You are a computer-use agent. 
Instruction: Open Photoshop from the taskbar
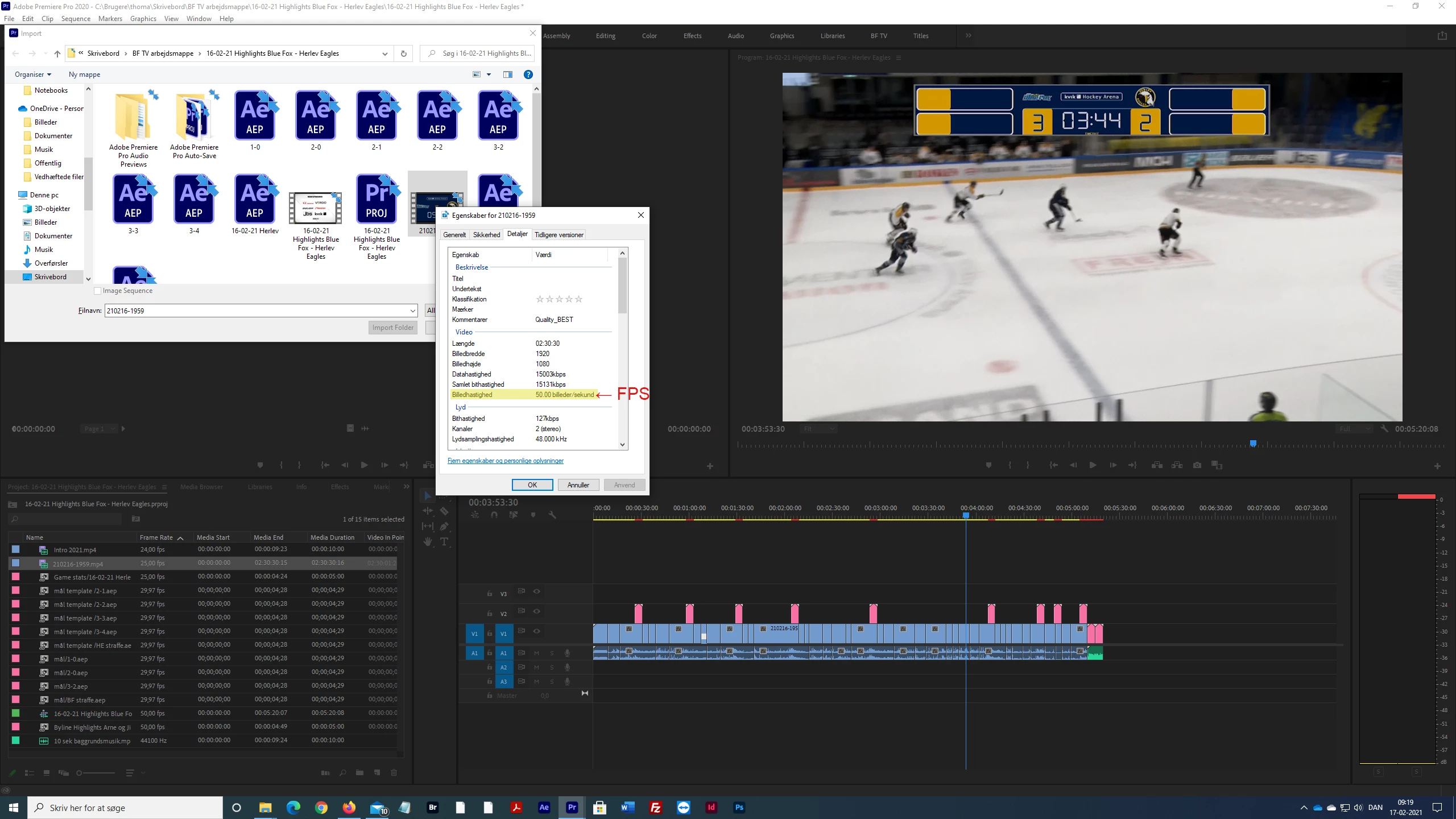point(739,807)
